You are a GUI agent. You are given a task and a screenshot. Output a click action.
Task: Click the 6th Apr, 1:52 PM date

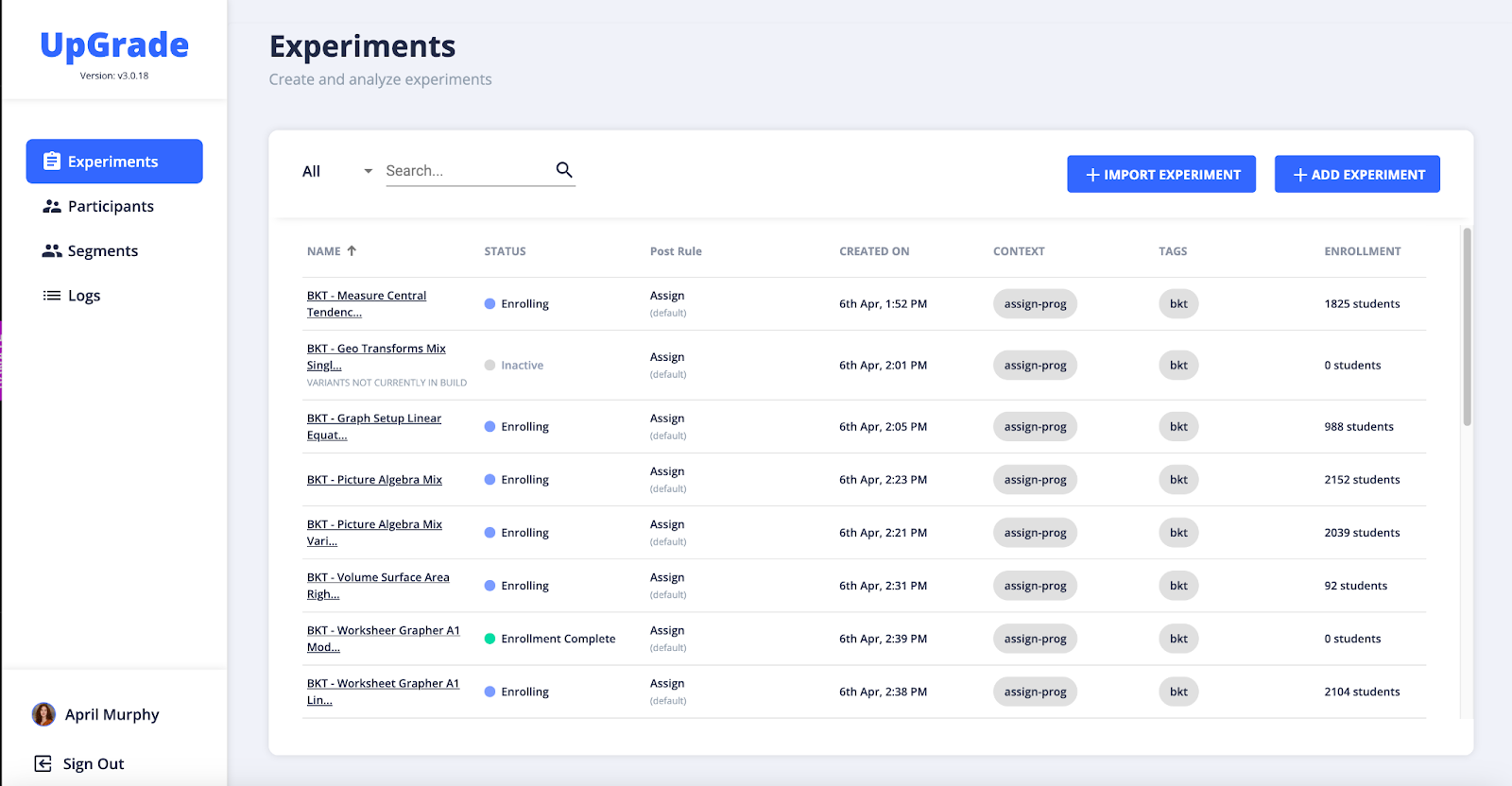883,304
